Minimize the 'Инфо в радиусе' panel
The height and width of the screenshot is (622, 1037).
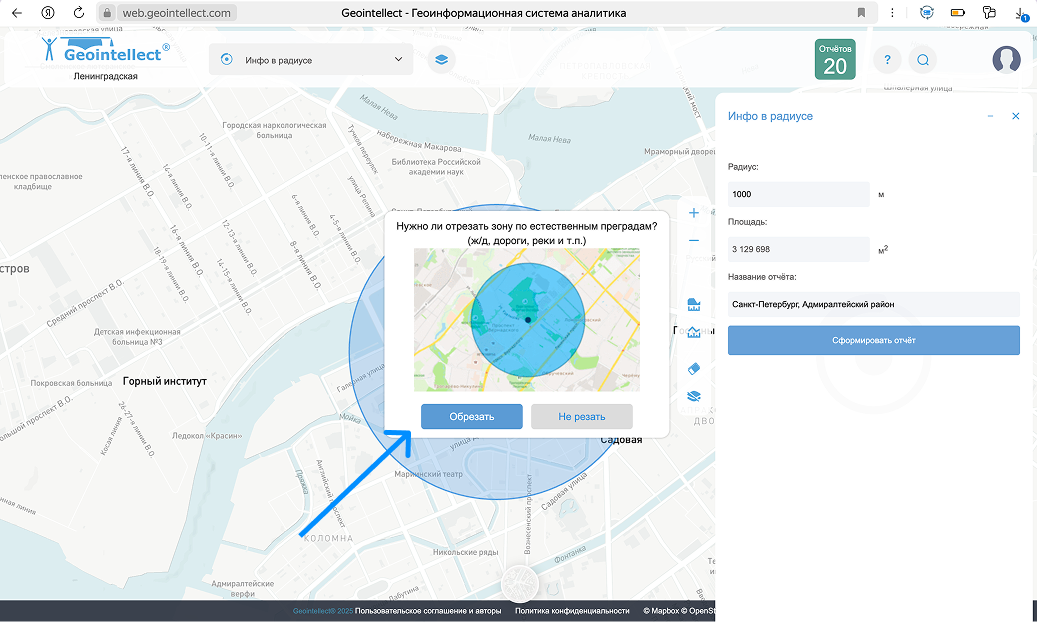tap(990, 117)
